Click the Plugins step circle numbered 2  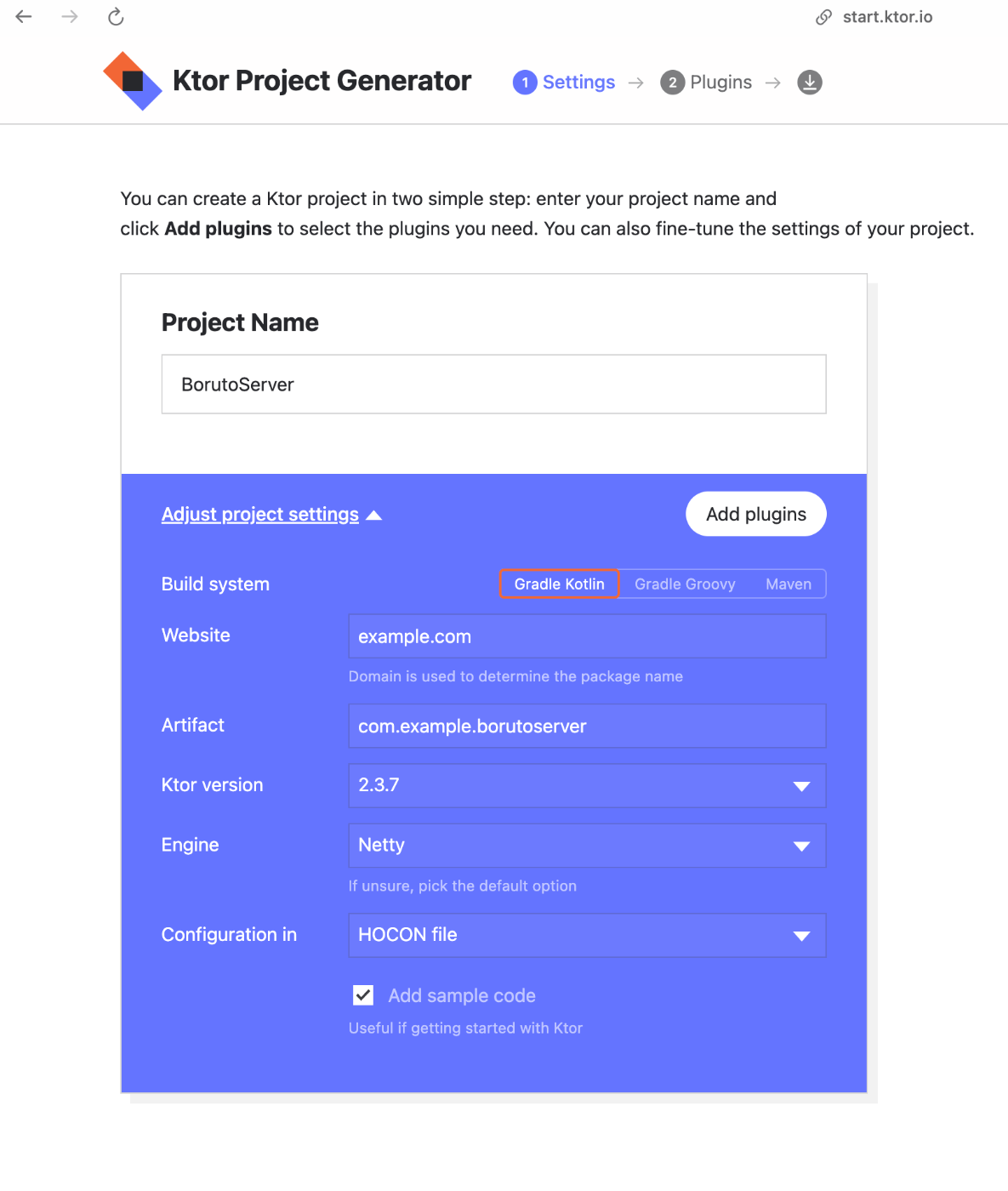(672, 83)
